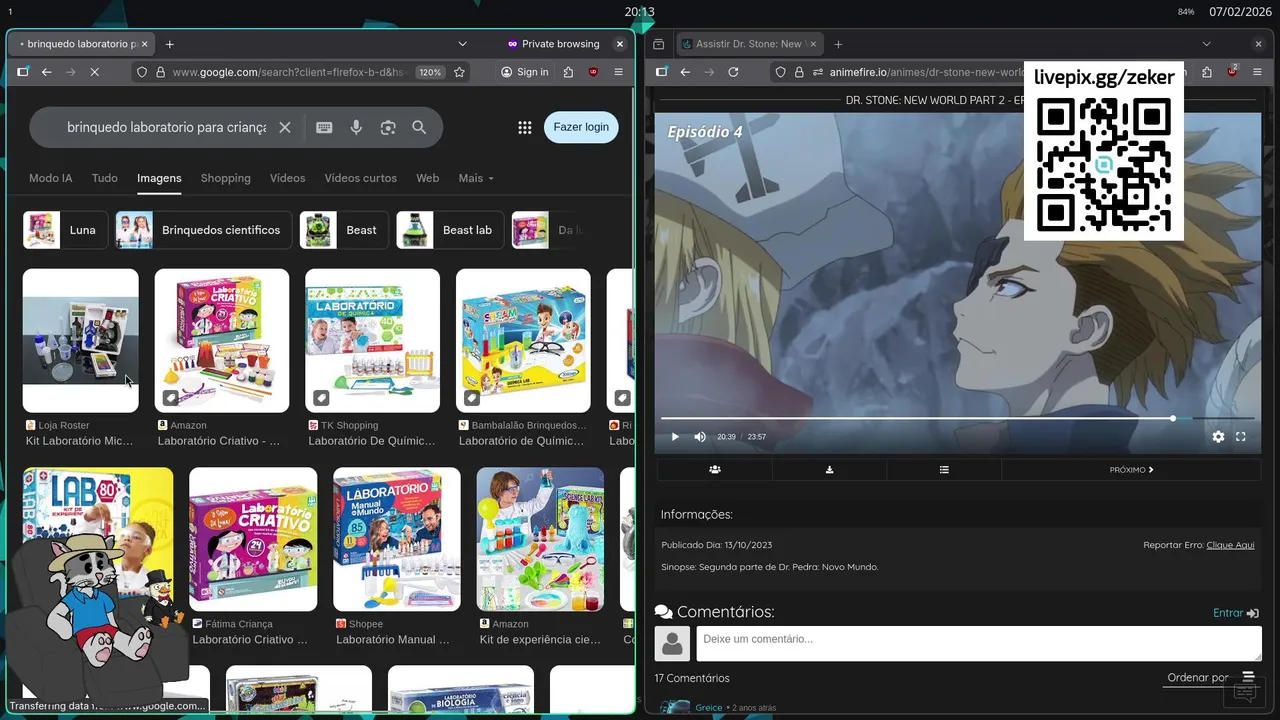This screenshot has width=1280, height=720.
Task: Select the brinquedo laboratorio browser tab
Action: click(x=80, y=44)
